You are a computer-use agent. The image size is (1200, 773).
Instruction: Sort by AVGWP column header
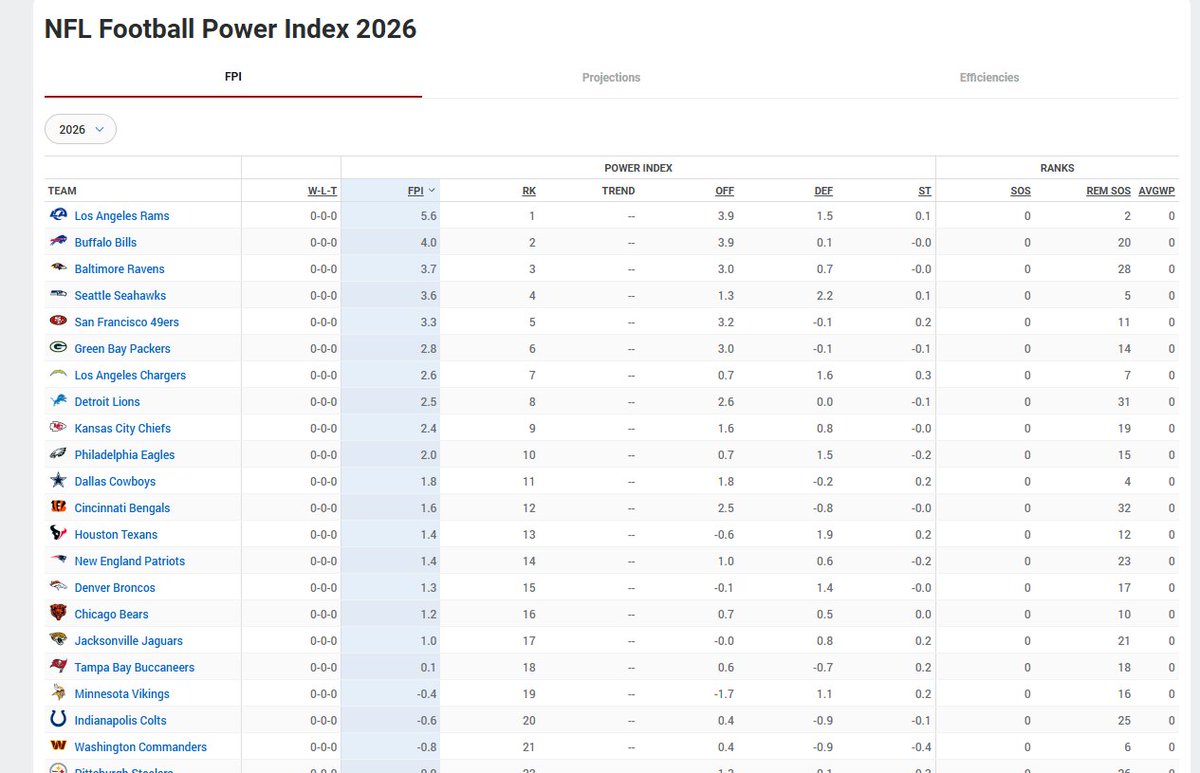(1157, 190)
